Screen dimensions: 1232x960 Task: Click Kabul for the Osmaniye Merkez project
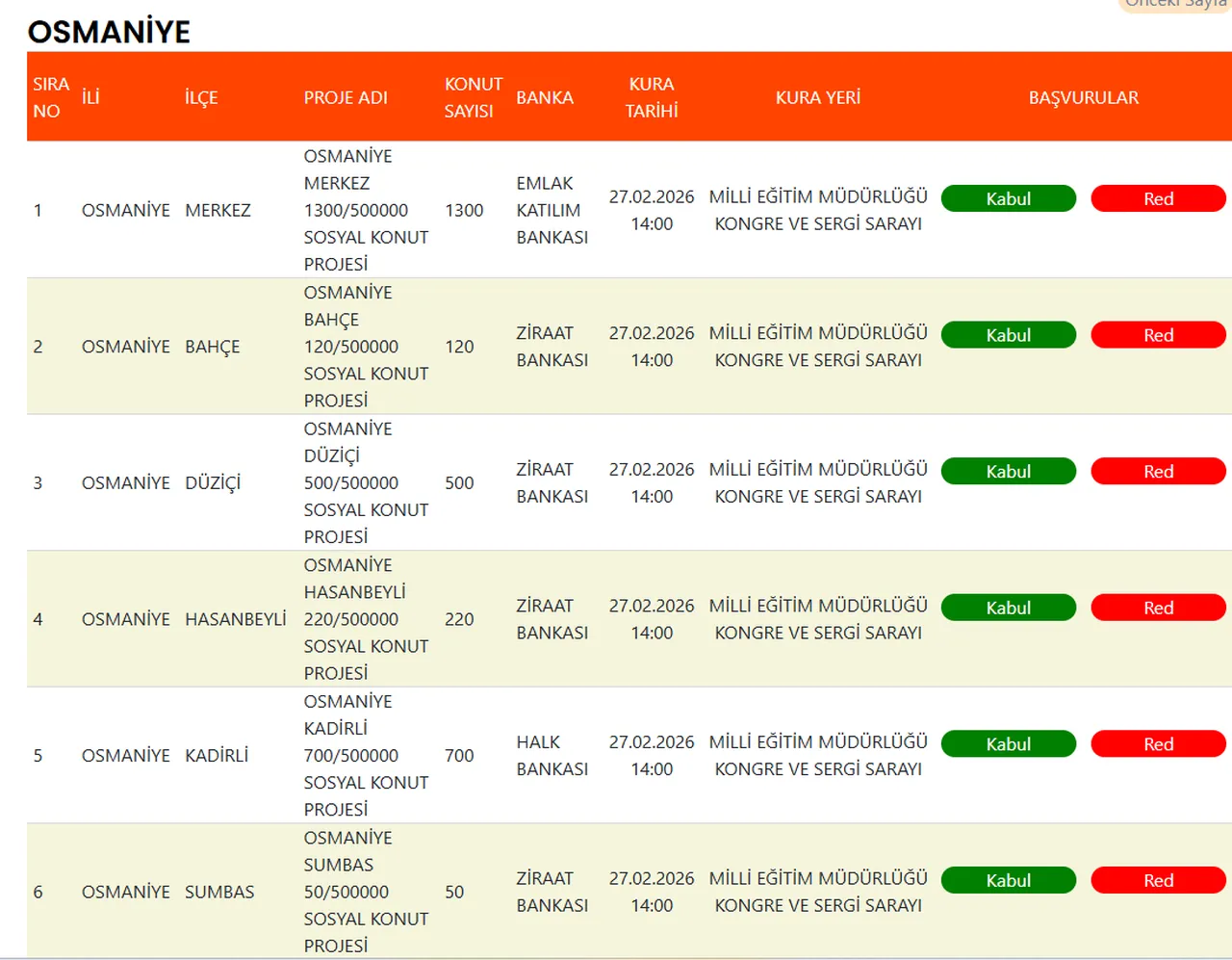(x=1008, y=198)
